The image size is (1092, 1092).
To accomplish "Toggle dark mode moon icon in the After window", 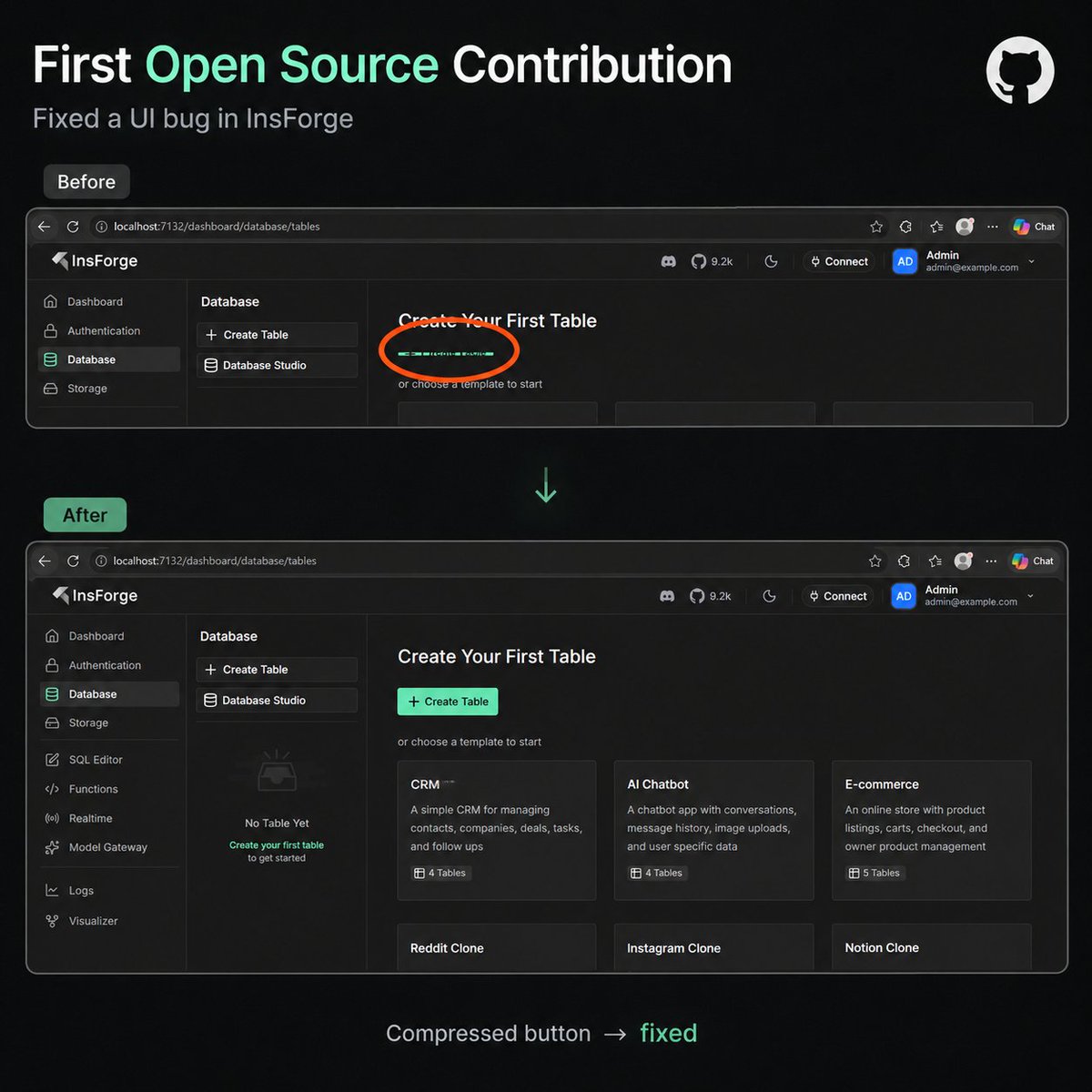I will pyautogui.click(x=769, y=596).
